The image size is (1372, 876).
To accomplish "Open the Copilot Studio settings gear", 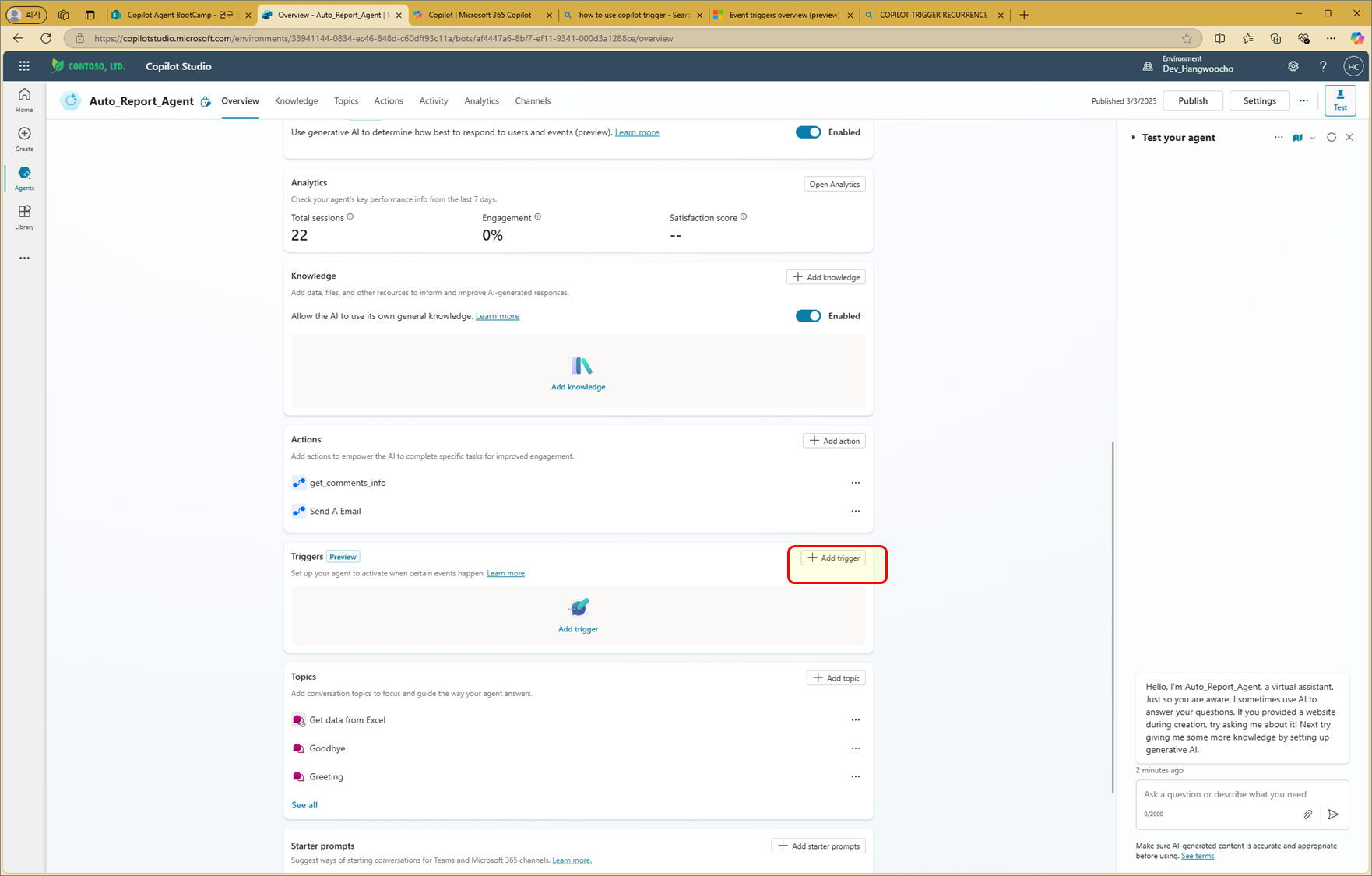I will click(1293, 66).
